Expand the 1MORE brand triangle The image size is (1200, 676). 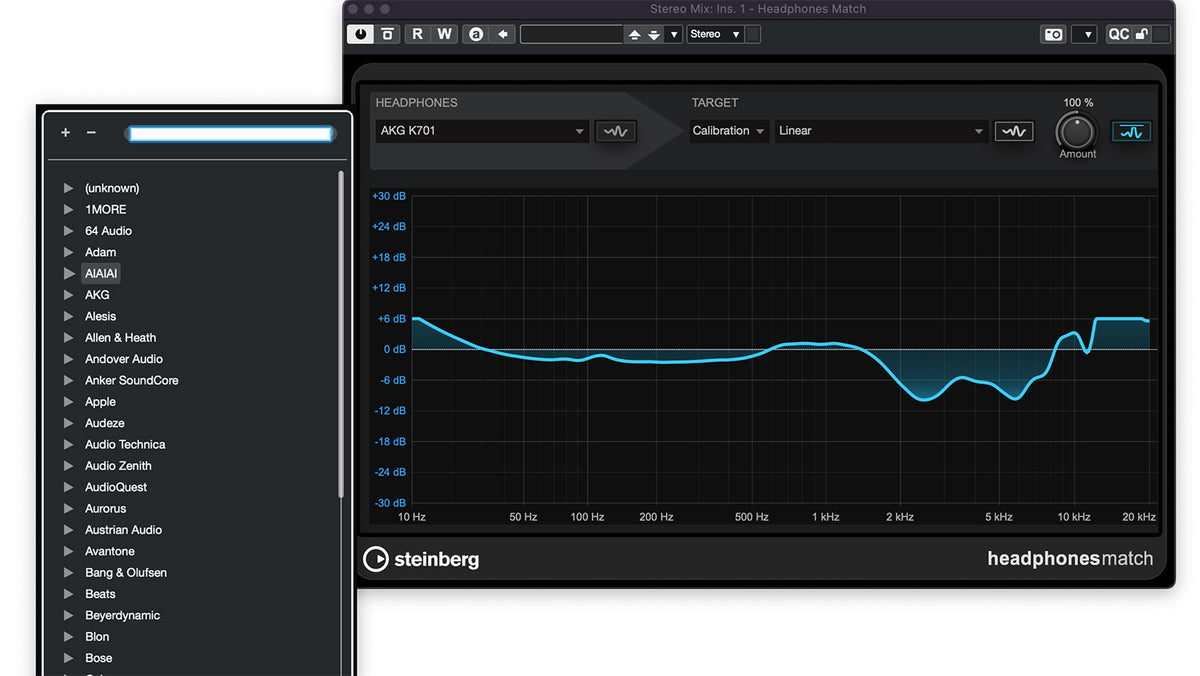point(69,209)
